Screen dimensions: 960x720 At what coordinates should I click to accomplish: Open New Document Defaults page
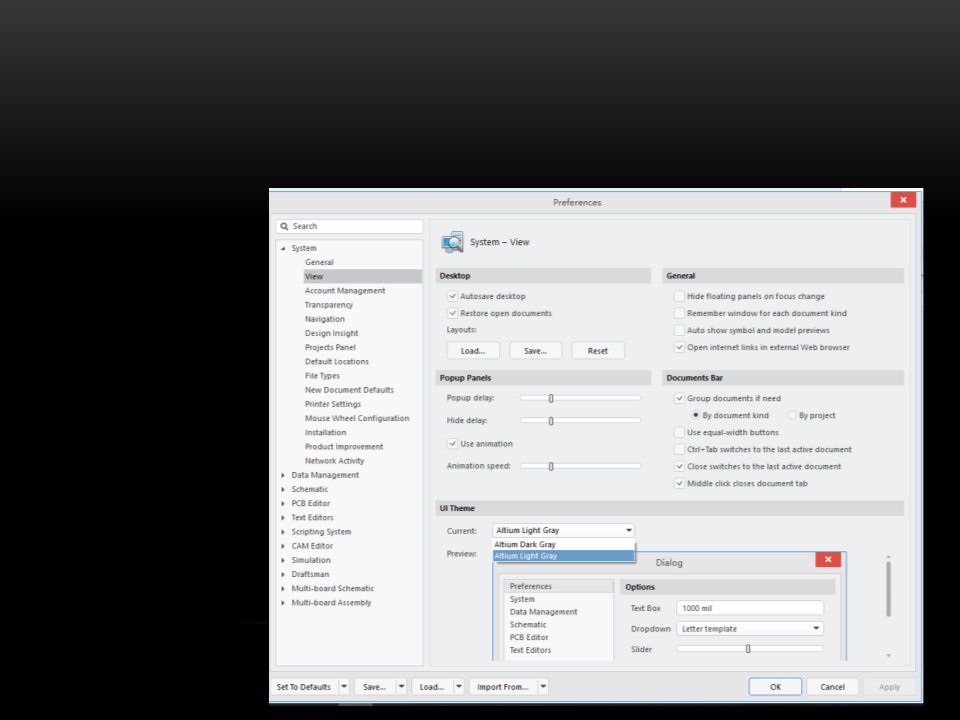point(349,390)
